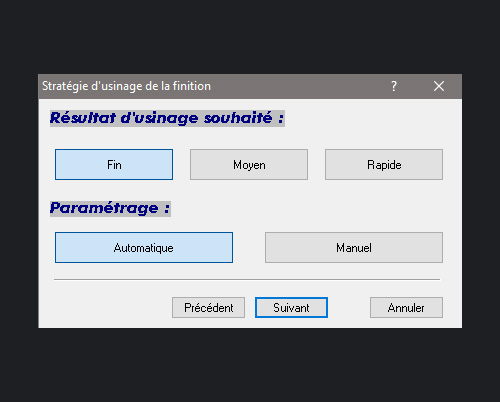Select the Fin machining result option
Screen dimensions: 500x402
114,165
